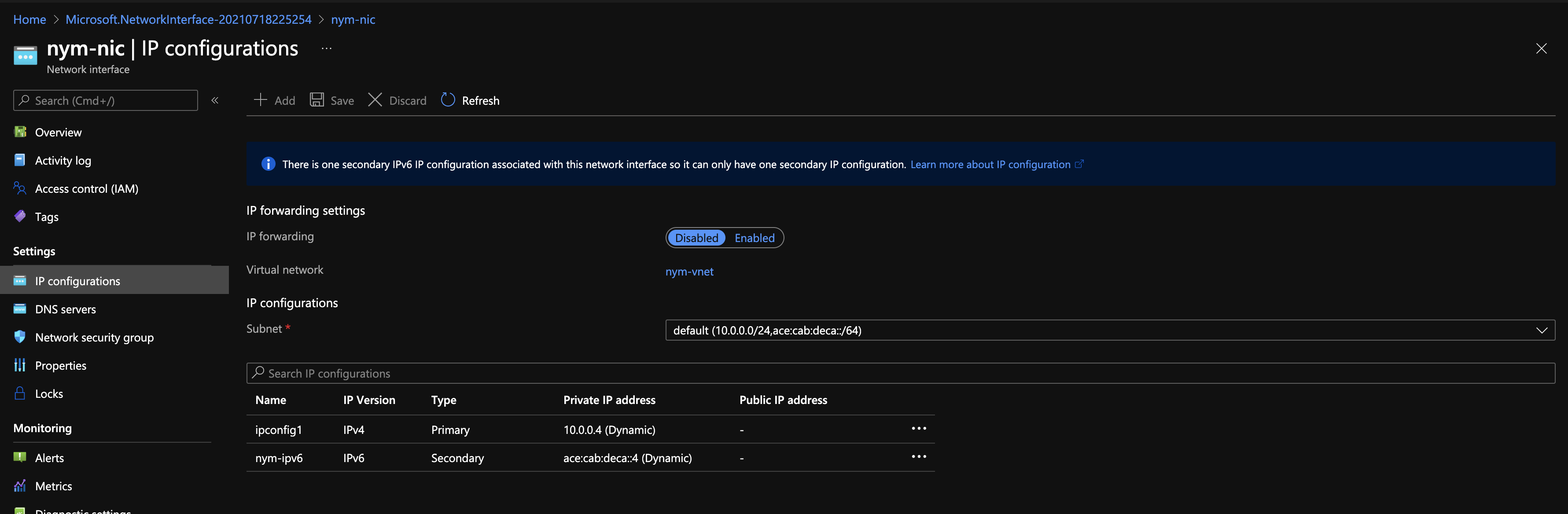
Task: Open the Overview menu item
Action: (58, 132)
